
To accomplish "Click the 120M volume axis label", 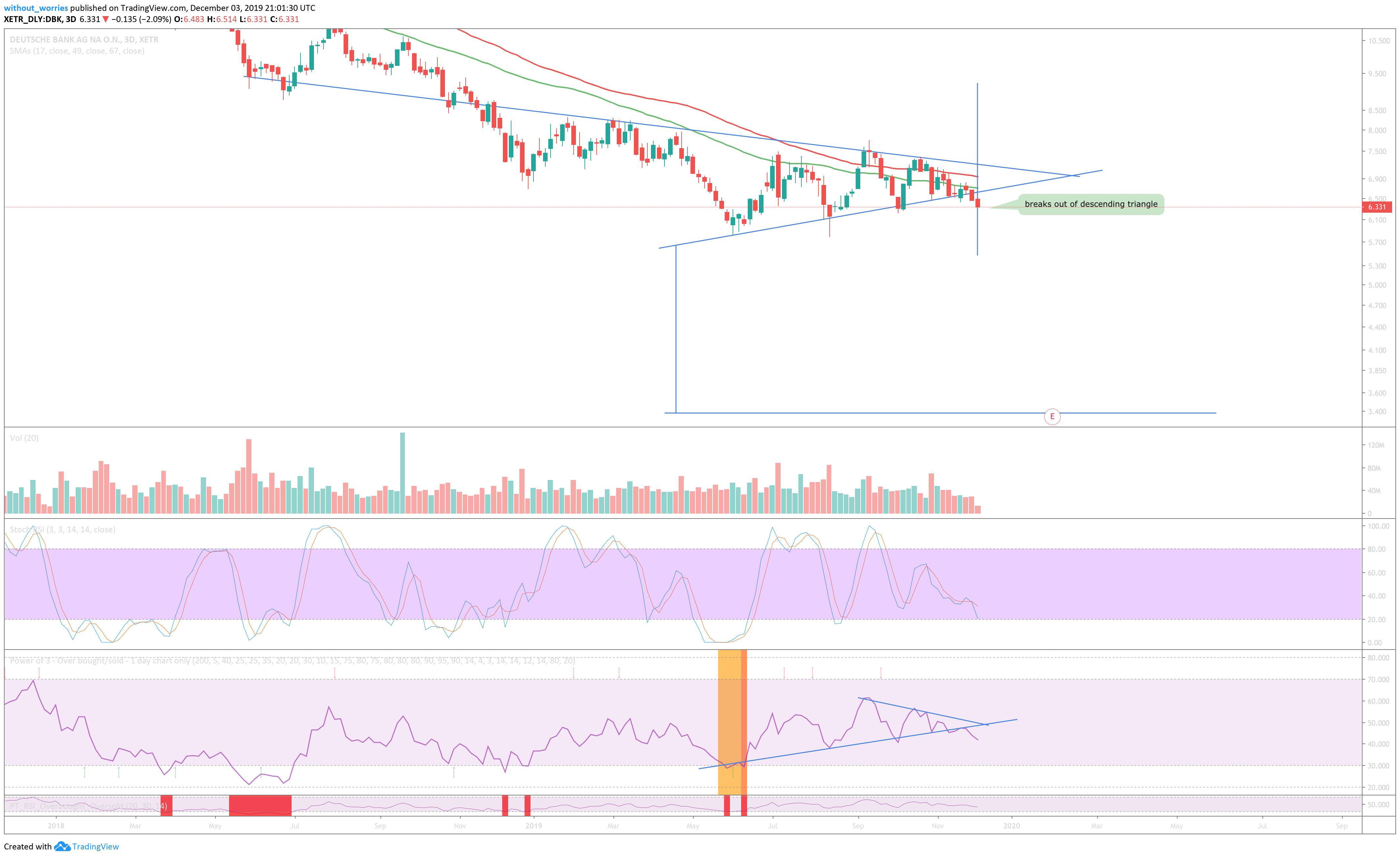I will click(1376, 445).
